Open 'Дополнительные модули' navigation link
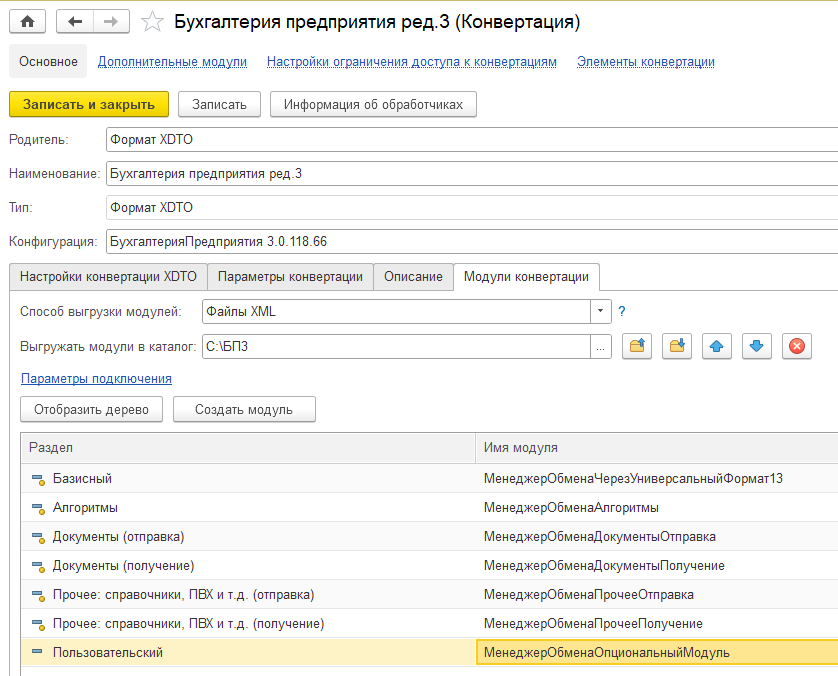Screen dimensions: 838x676 pos(172,62)
